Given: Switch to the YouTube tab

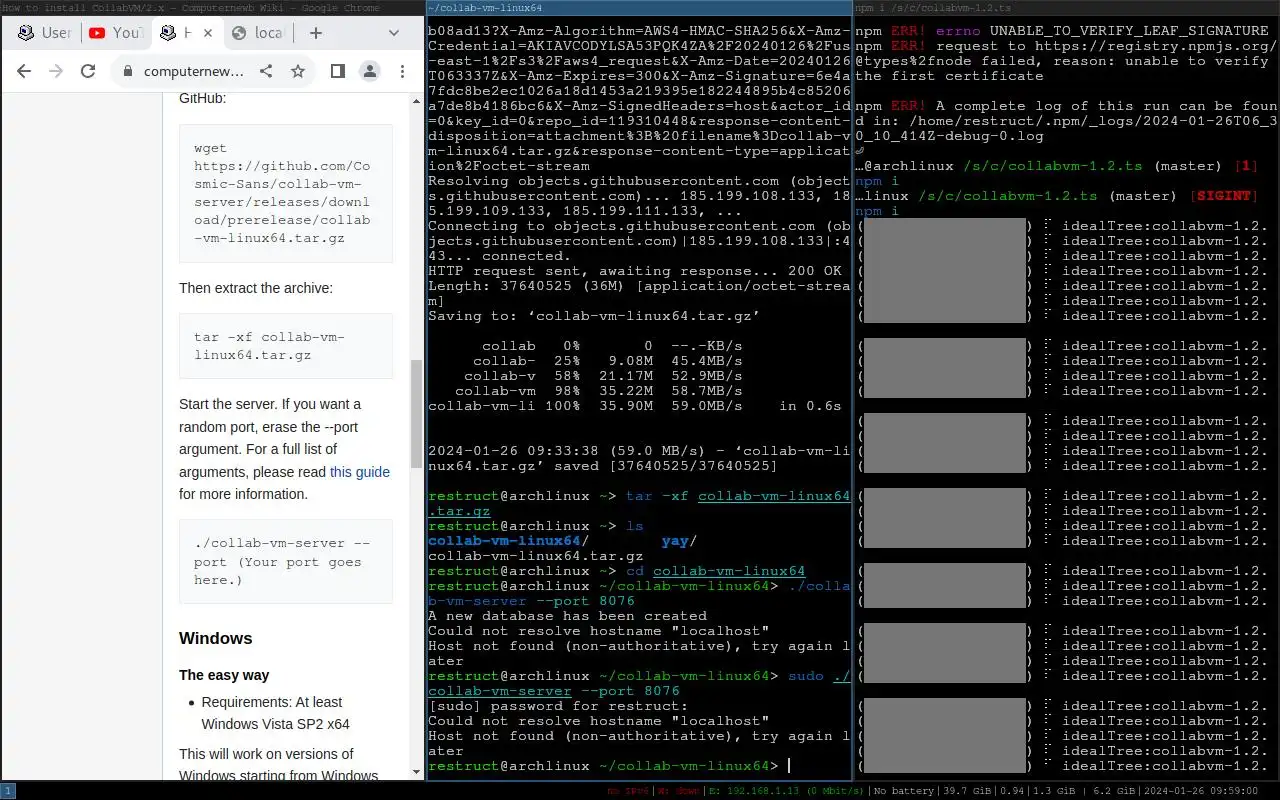Looking at the screenshot, I should pyautogui.click(x=116, y=33).
